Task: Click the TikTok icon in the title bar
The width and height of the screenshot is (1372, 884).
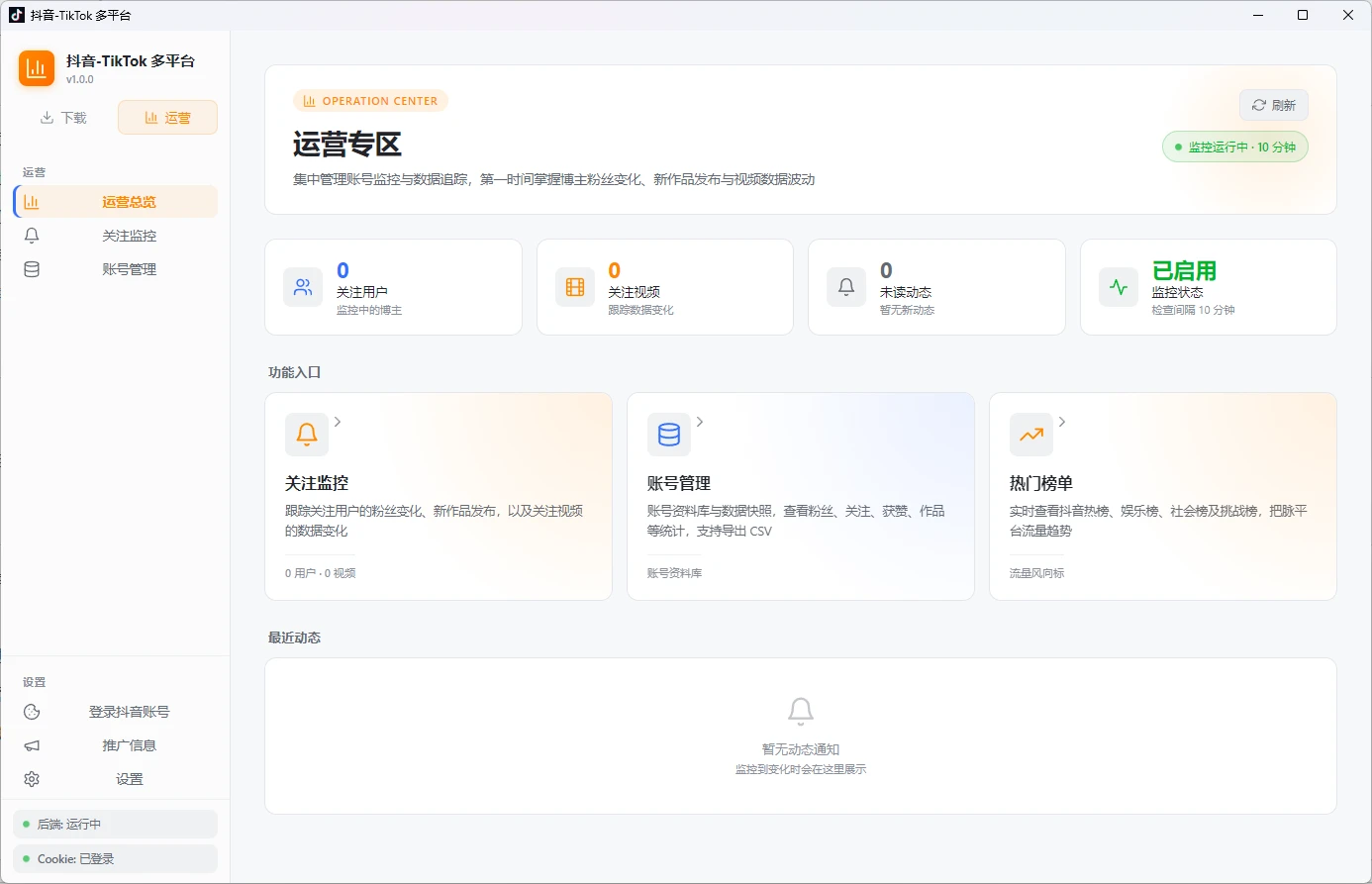Action: (17, 15)
